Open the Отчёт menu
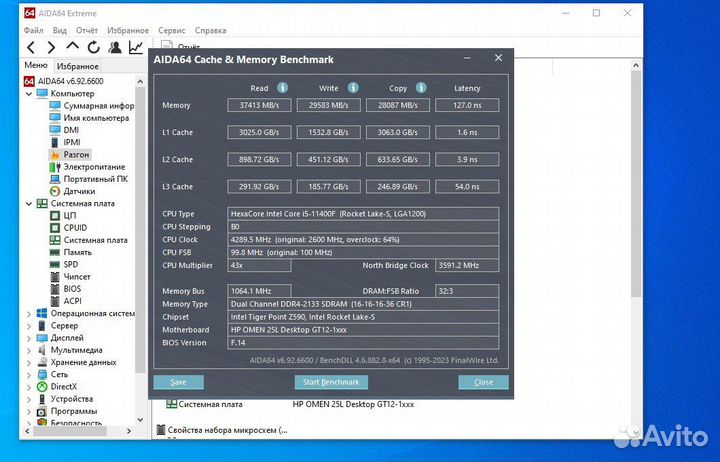The width and height of the screenshot is (720, 462). [x=87, y=30]
